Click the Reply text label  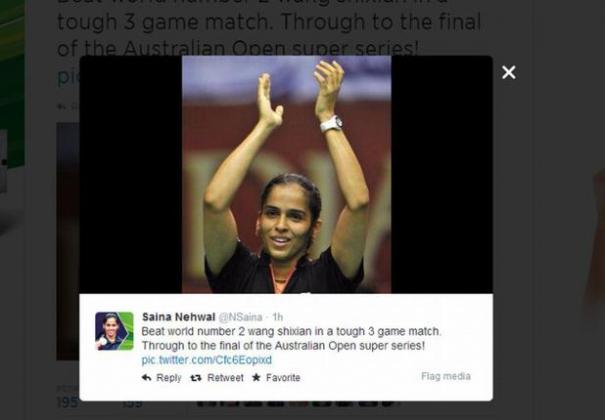coord(169,378)
